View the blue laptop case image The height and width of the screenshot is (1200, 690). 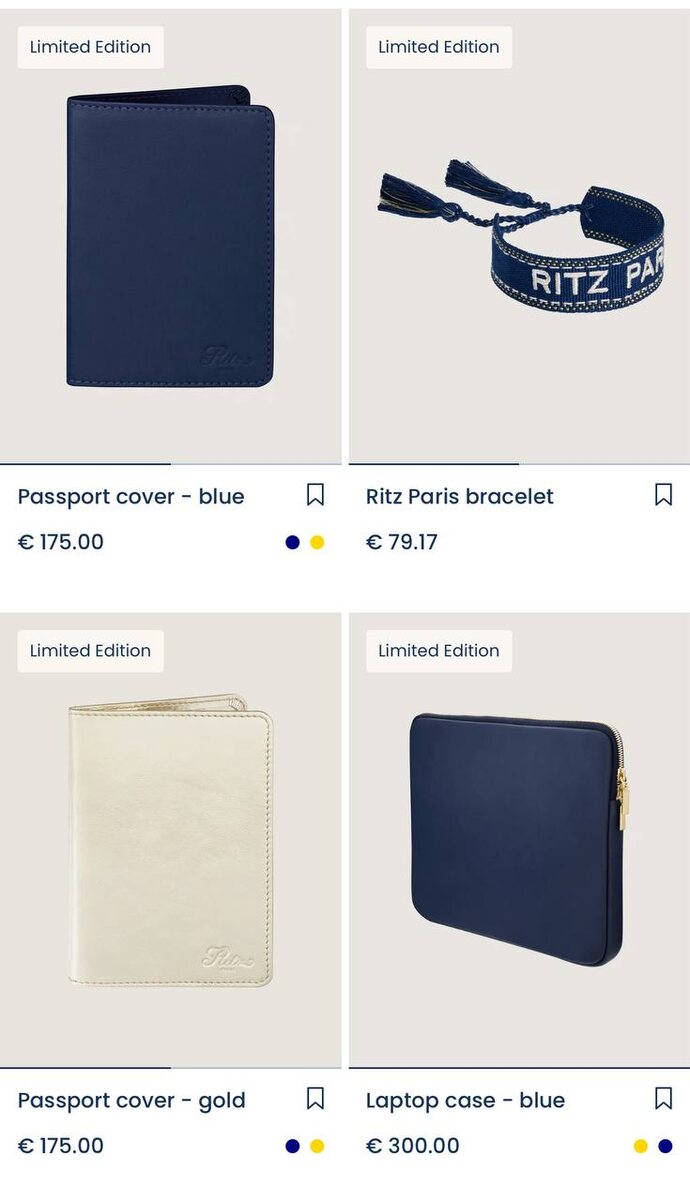point(519,841)
